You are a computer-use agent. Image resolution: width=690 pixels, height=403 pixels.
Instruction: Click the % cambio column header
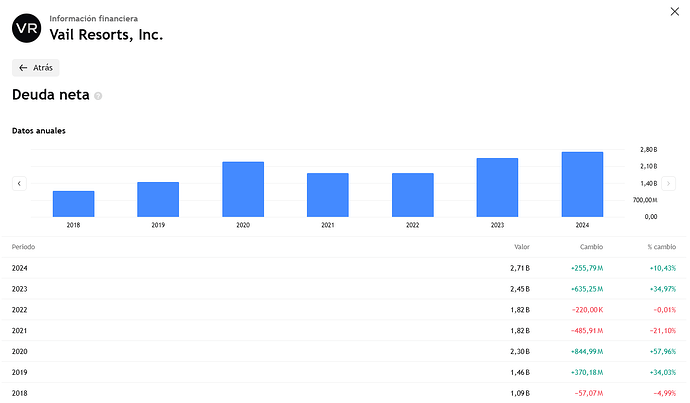[661, 247]
